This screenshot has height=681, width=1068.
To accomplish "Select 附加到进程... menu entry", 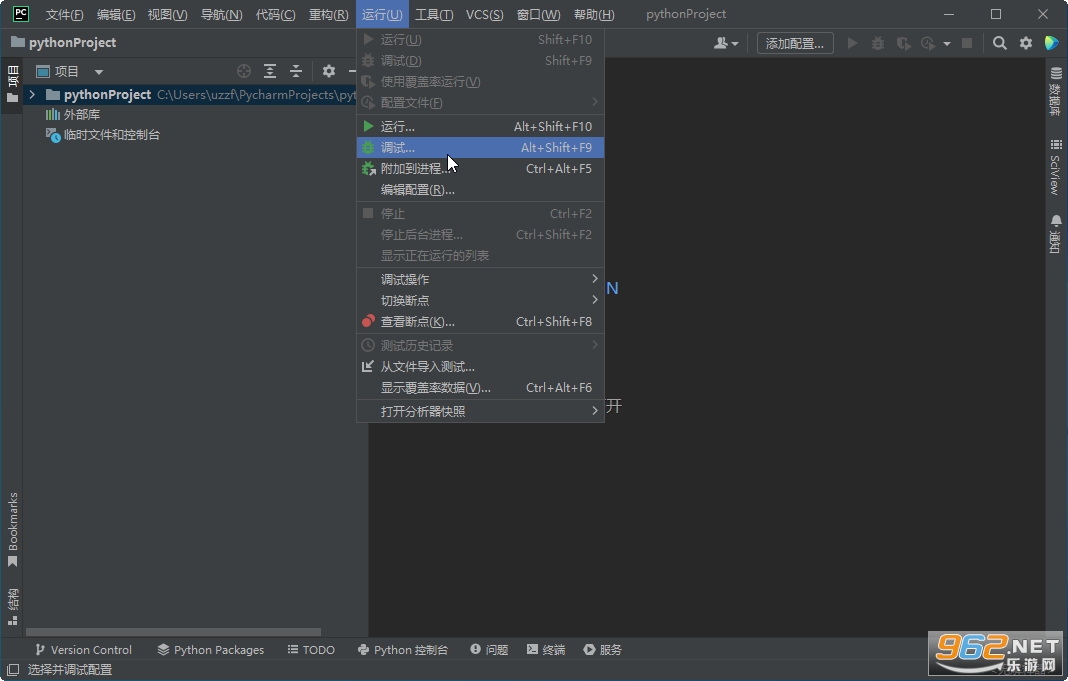I will (x=480, y=169).
